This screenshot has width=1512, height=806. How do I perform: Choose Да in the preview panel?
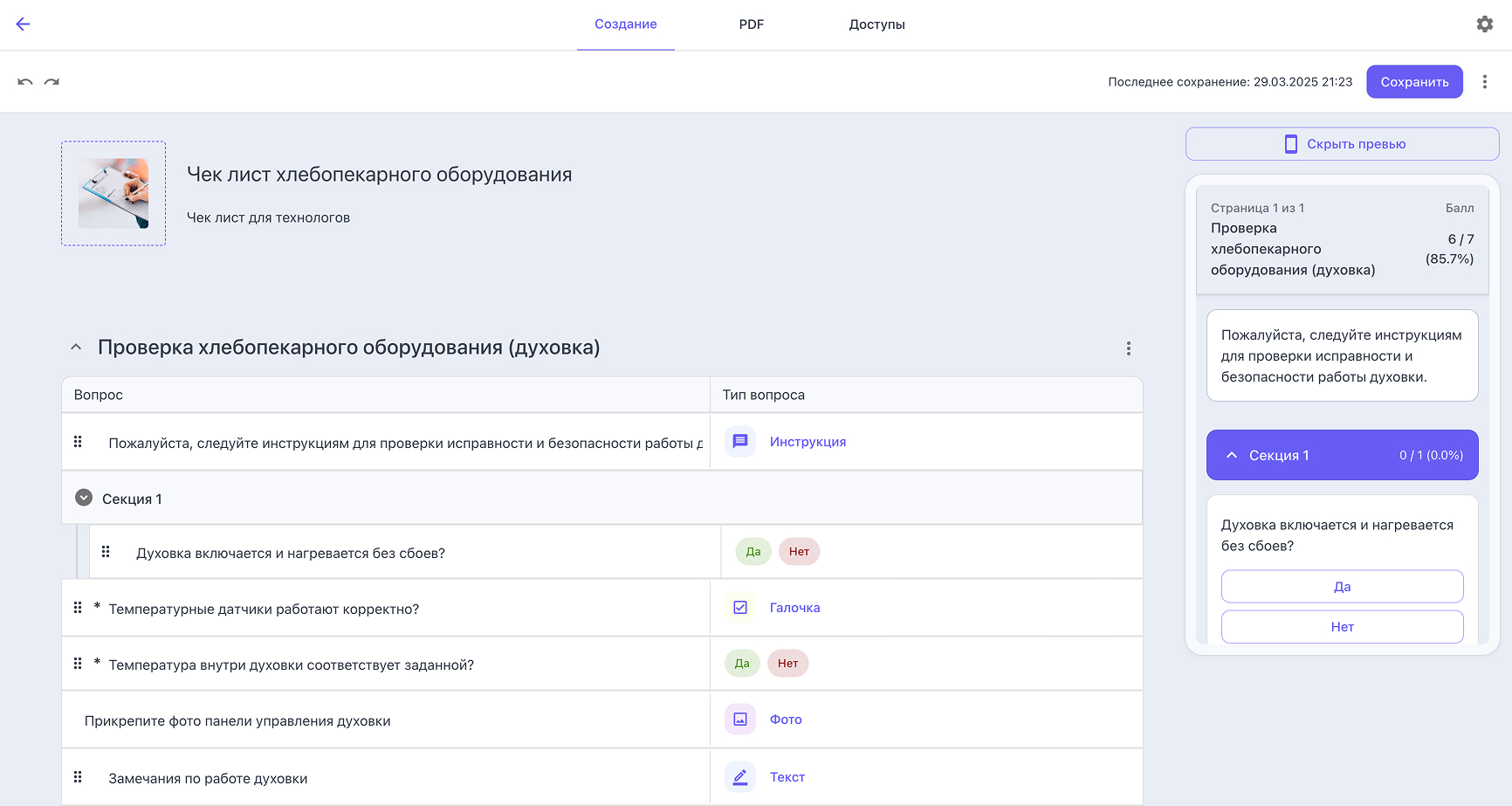(1342, 586)
